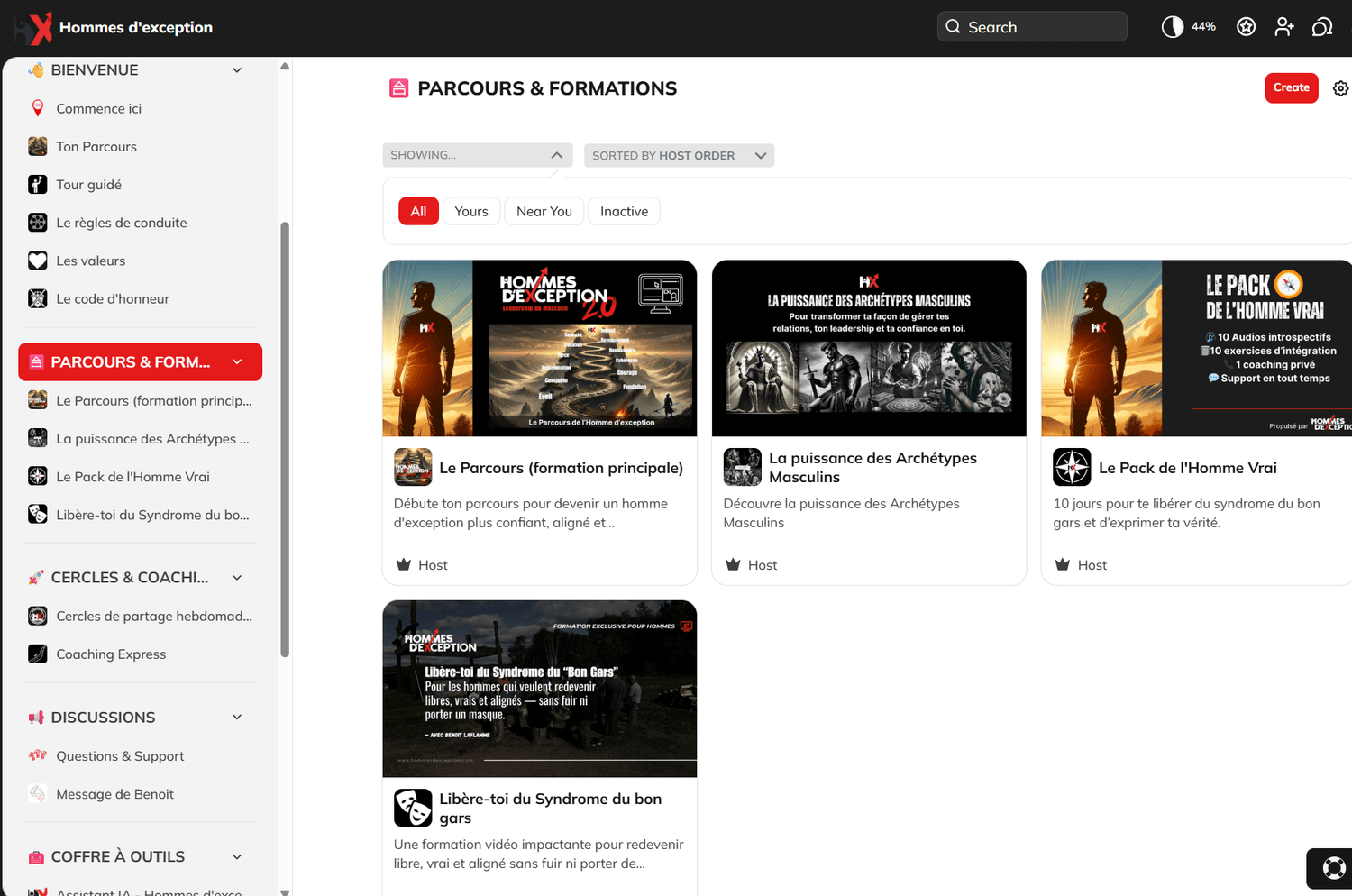Click the invite member icon

coord(1284,27)
